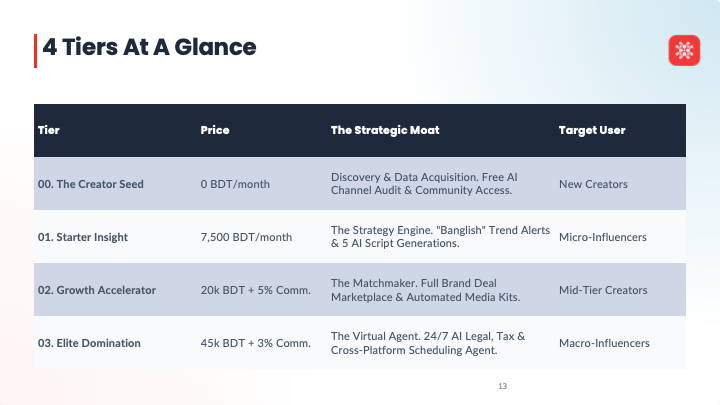Select the "45k BDT + 3% Comm." cell
Image resolution: width=720 pixels, height=405 pixels.
click(x=254, y=343)
